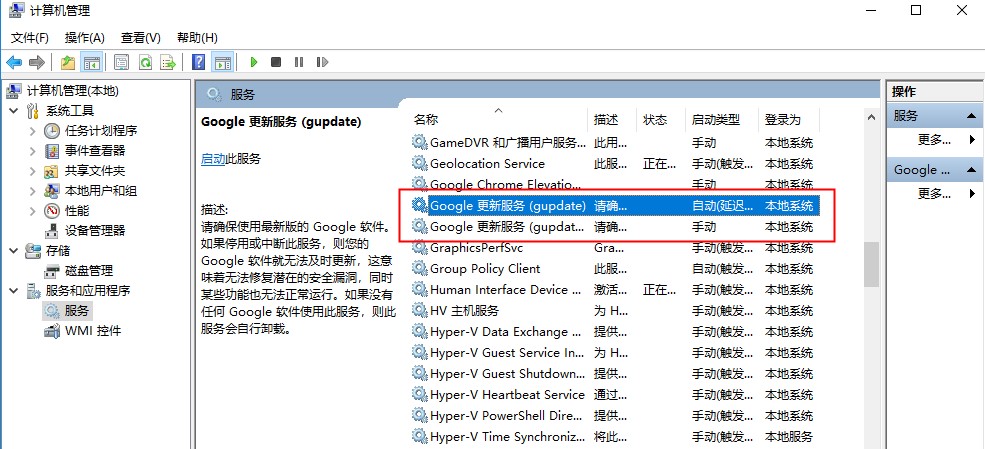Start the service with green play icon
Screen dimensions: 985x449
254,62
